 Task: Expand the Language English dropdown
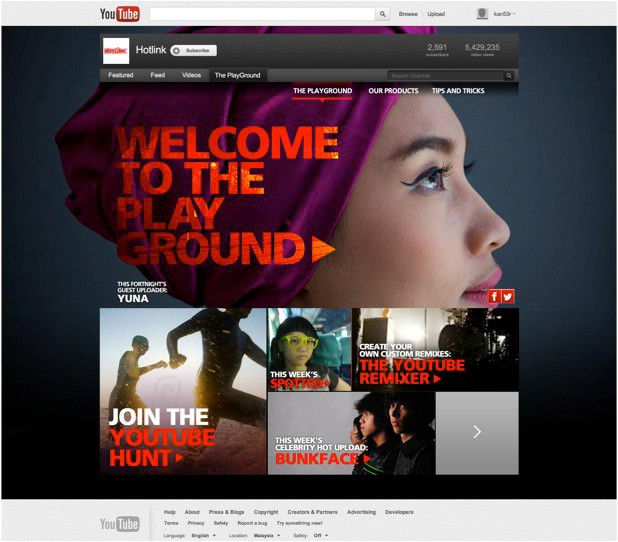point(203,536)
